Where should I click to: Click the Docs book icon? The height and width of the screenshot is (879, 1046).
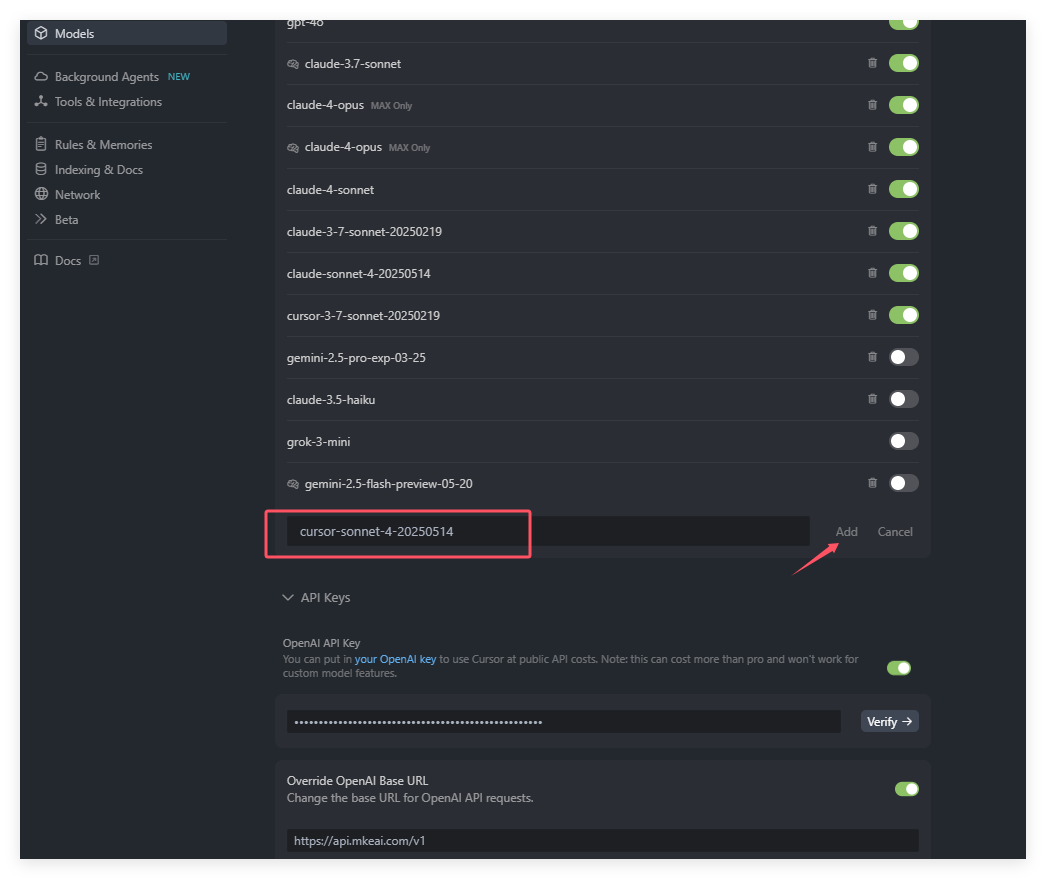click(x=41, y=260)
